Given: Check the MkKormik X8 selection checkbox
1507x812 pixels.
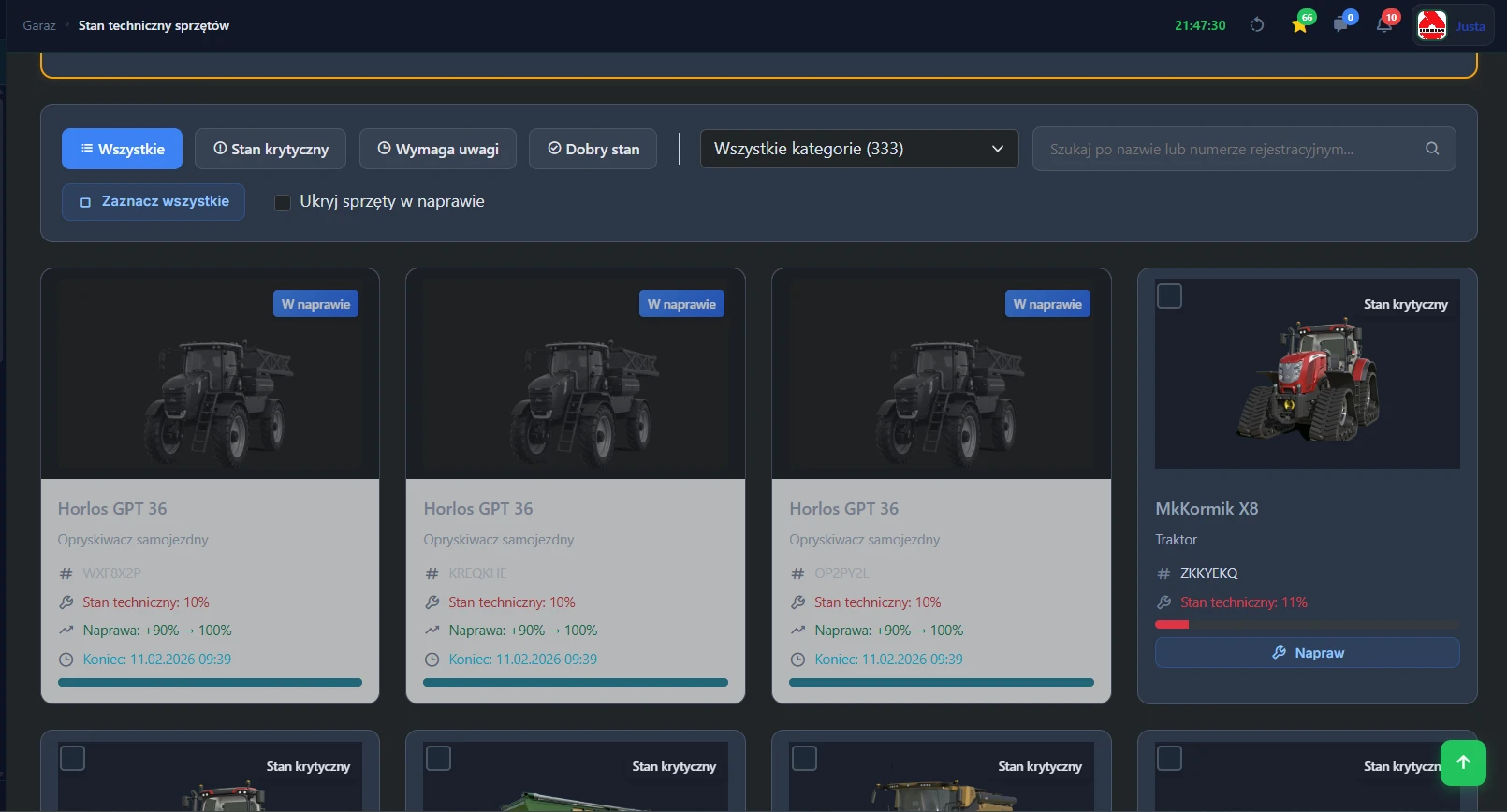Looking at the screenshot, I should pos(1169,296).
